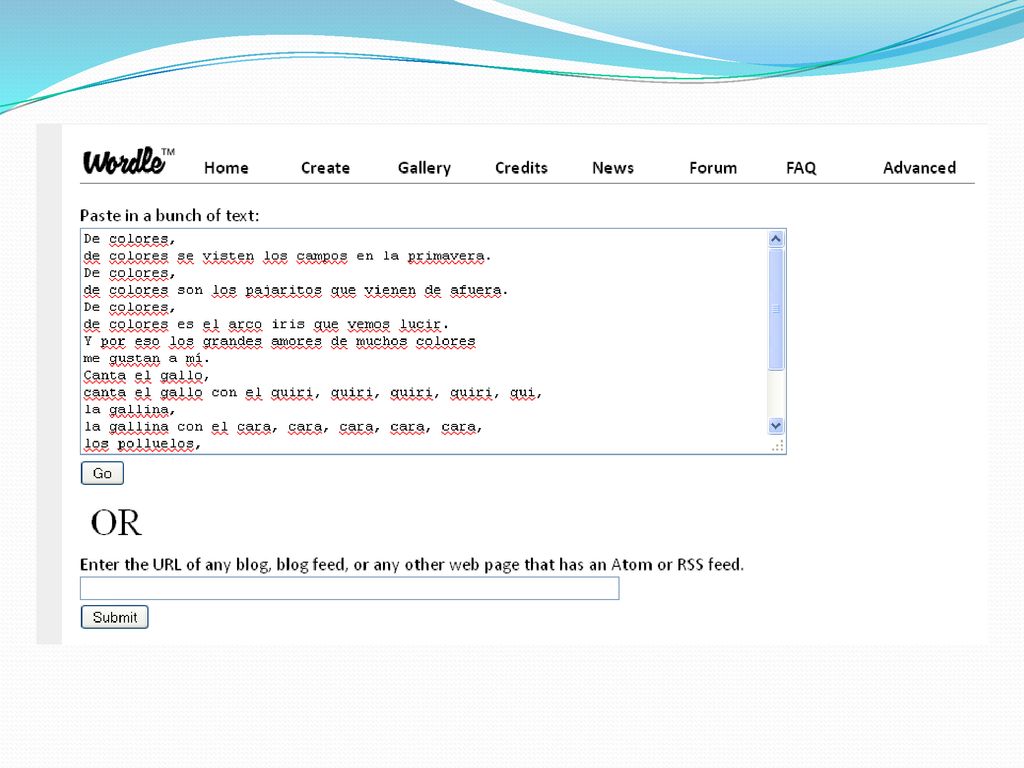Click the text area scrollbar thumb
This screenshot has height=768, width=1024.
point(776,309)
